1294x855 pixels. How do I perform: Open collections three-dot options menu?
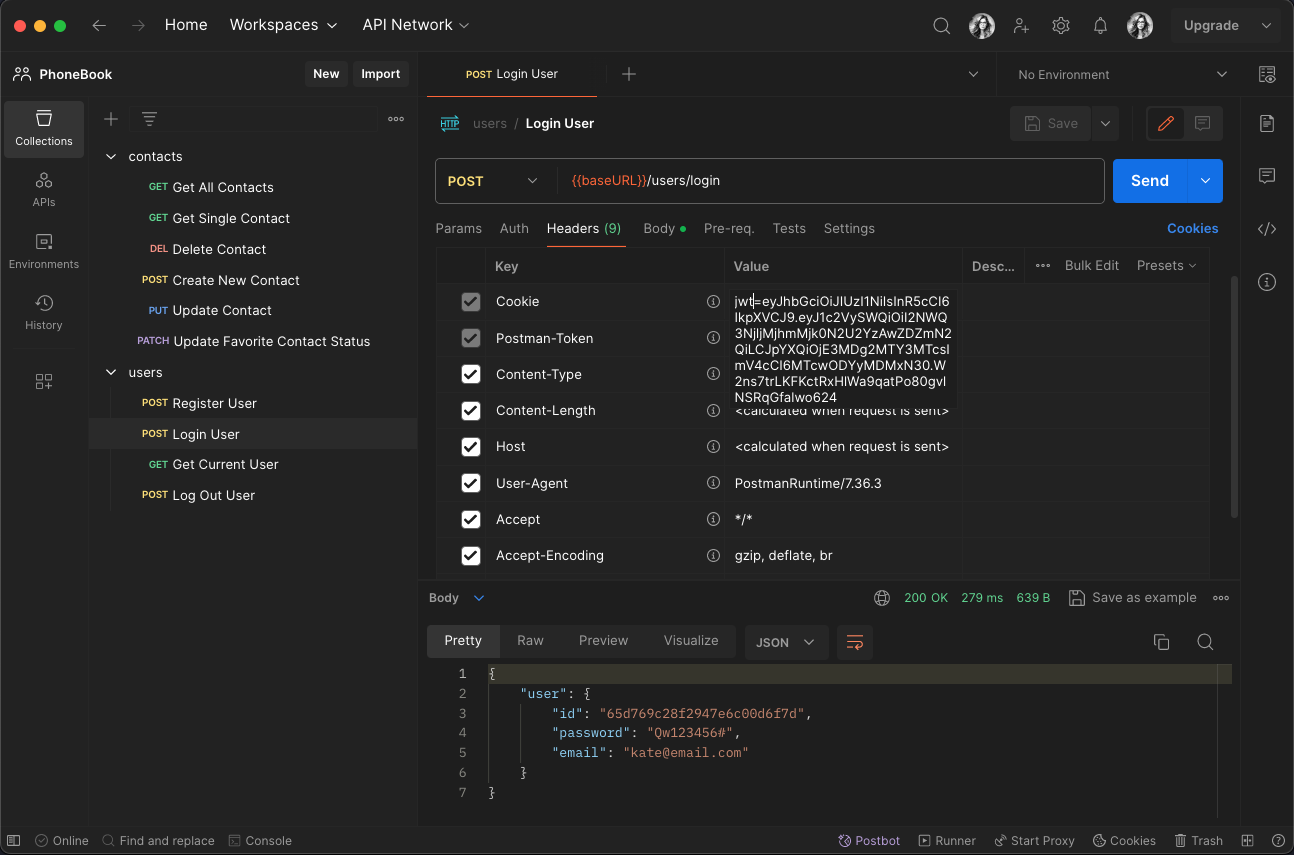[396, 119]
